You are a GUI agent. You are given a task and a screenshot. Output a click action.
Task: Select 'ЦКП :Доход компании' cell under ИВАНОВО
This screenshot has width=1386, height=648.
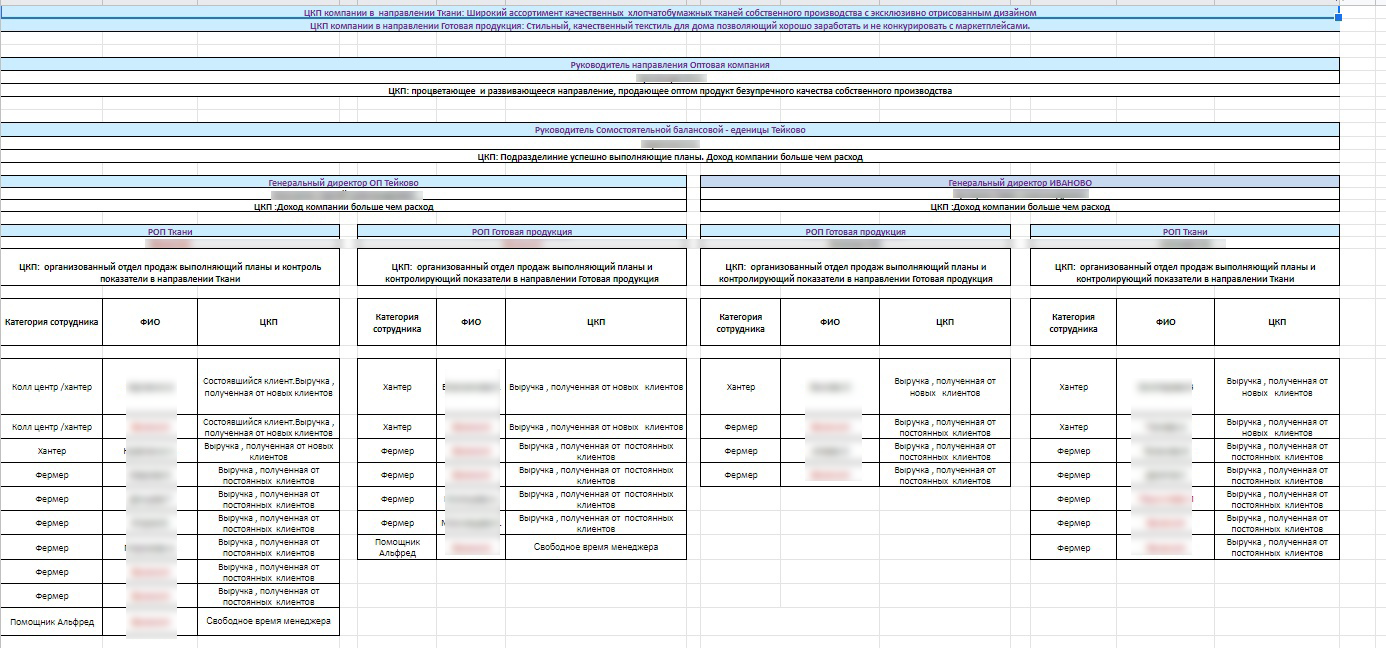tap(1019, 207)
